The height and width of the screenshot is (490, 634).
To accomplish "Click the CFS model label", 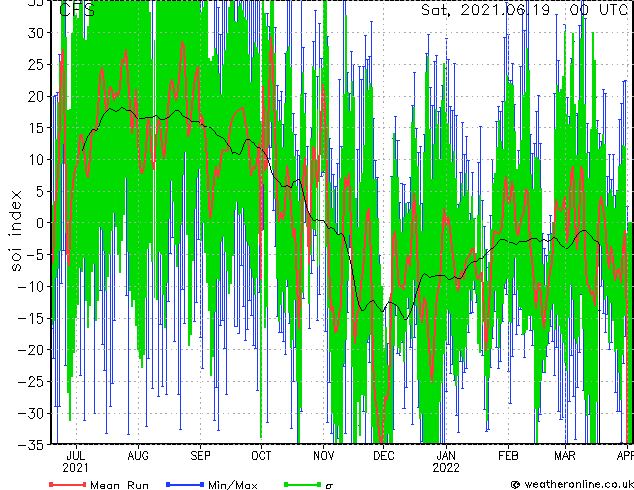I will click(x=77, y=10).
